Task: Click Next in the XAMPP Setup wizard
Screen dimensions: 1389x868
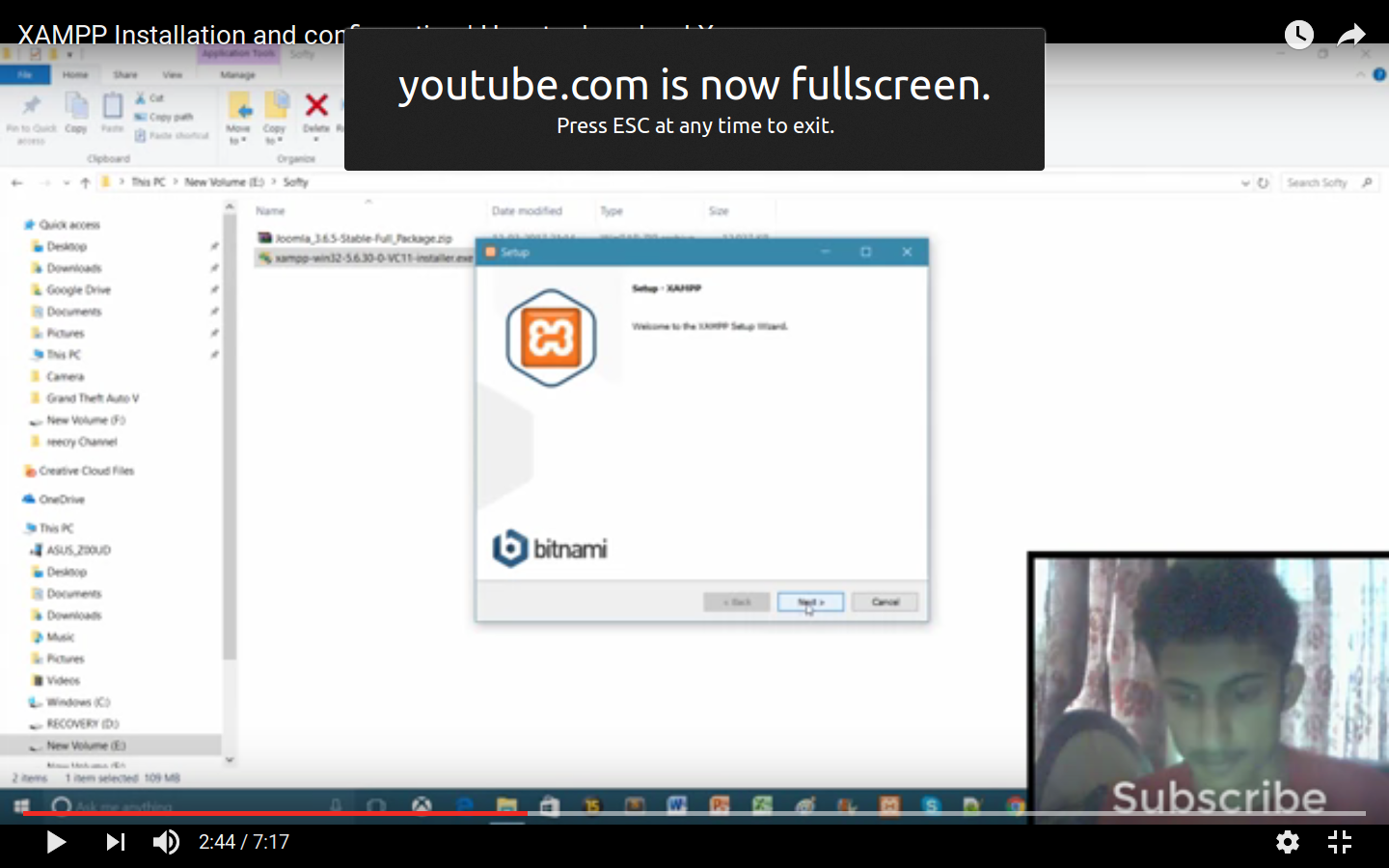Action: tap(810, 602)
